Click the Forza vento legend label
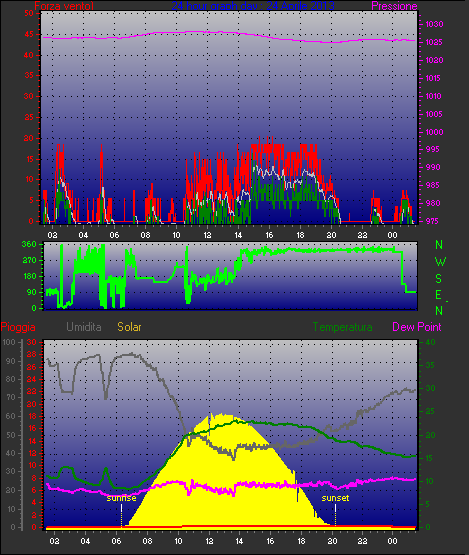The image size is (469, 555). click(64, 6)
